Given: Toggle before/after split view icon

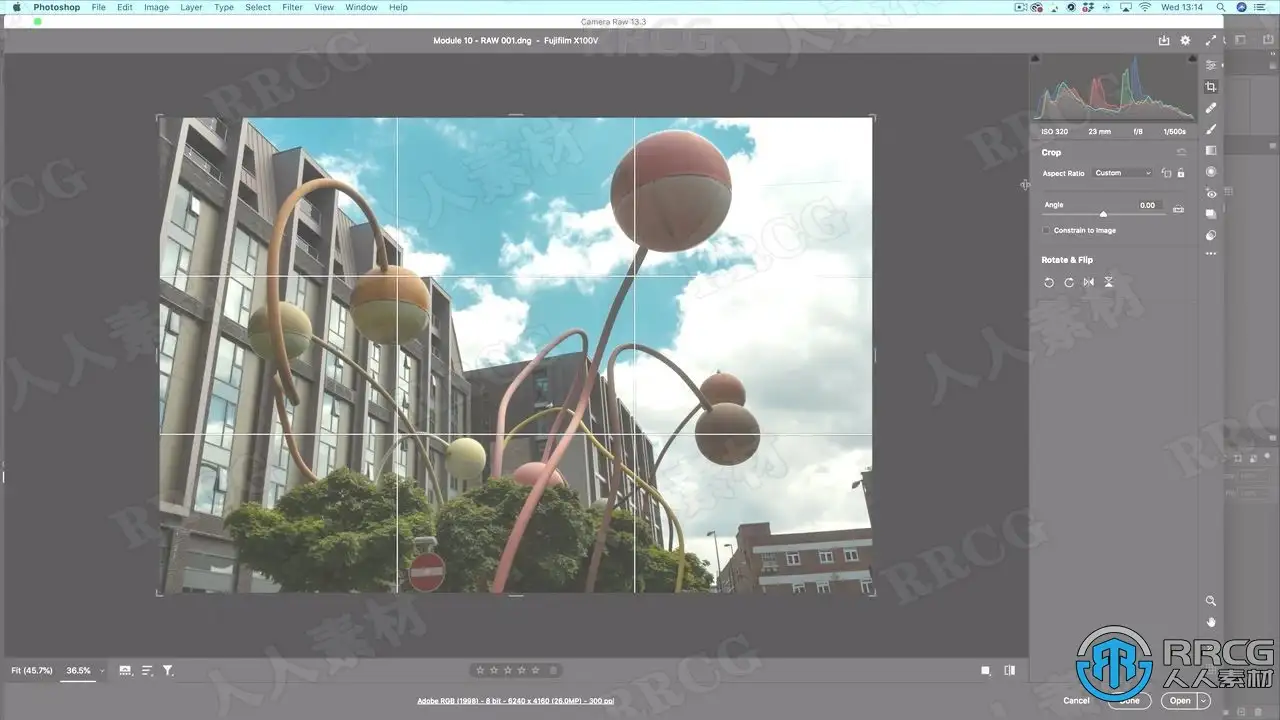Looking at the screenshot, I should pos(1010,670).
